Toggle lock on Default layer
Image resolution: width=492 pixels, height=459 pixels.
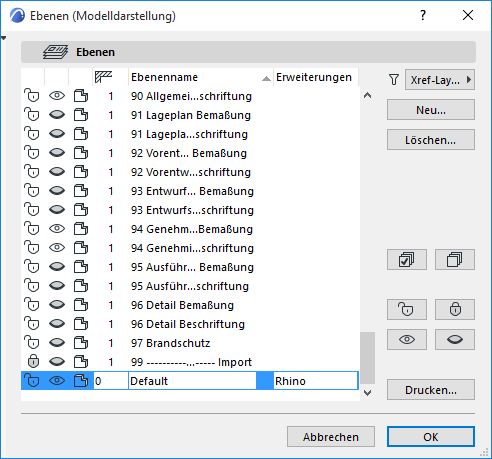tap(32, 381)
